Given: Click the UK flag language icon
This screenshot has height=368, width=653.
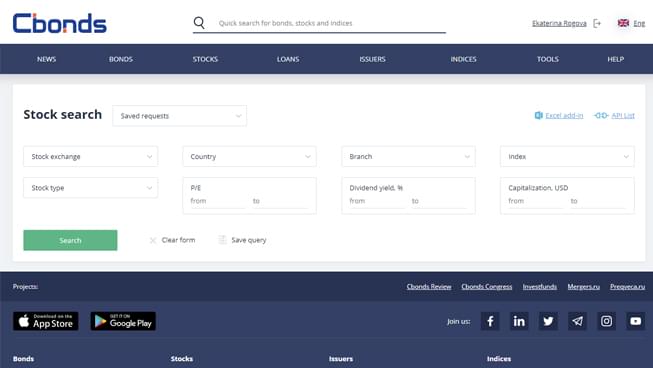Looking at the screenshot, I should [623, 23].
